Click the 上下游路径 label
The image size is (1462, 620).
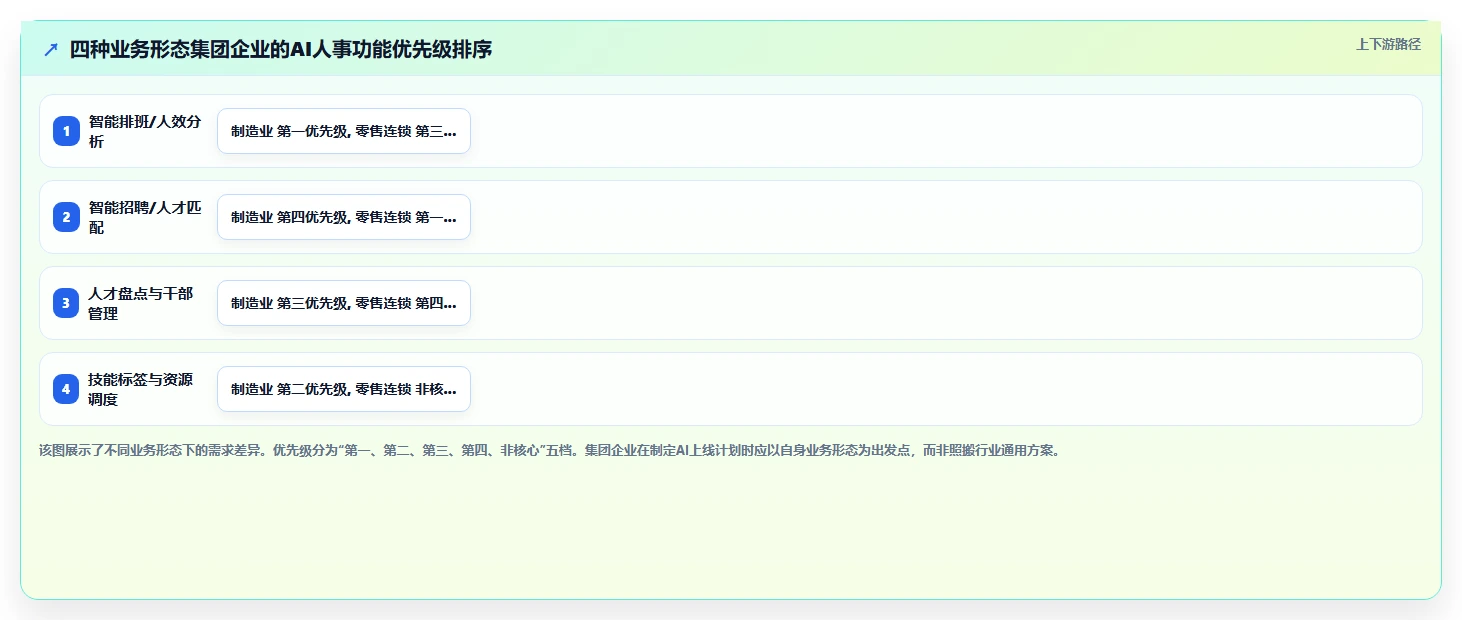(x=1388, y=44)
